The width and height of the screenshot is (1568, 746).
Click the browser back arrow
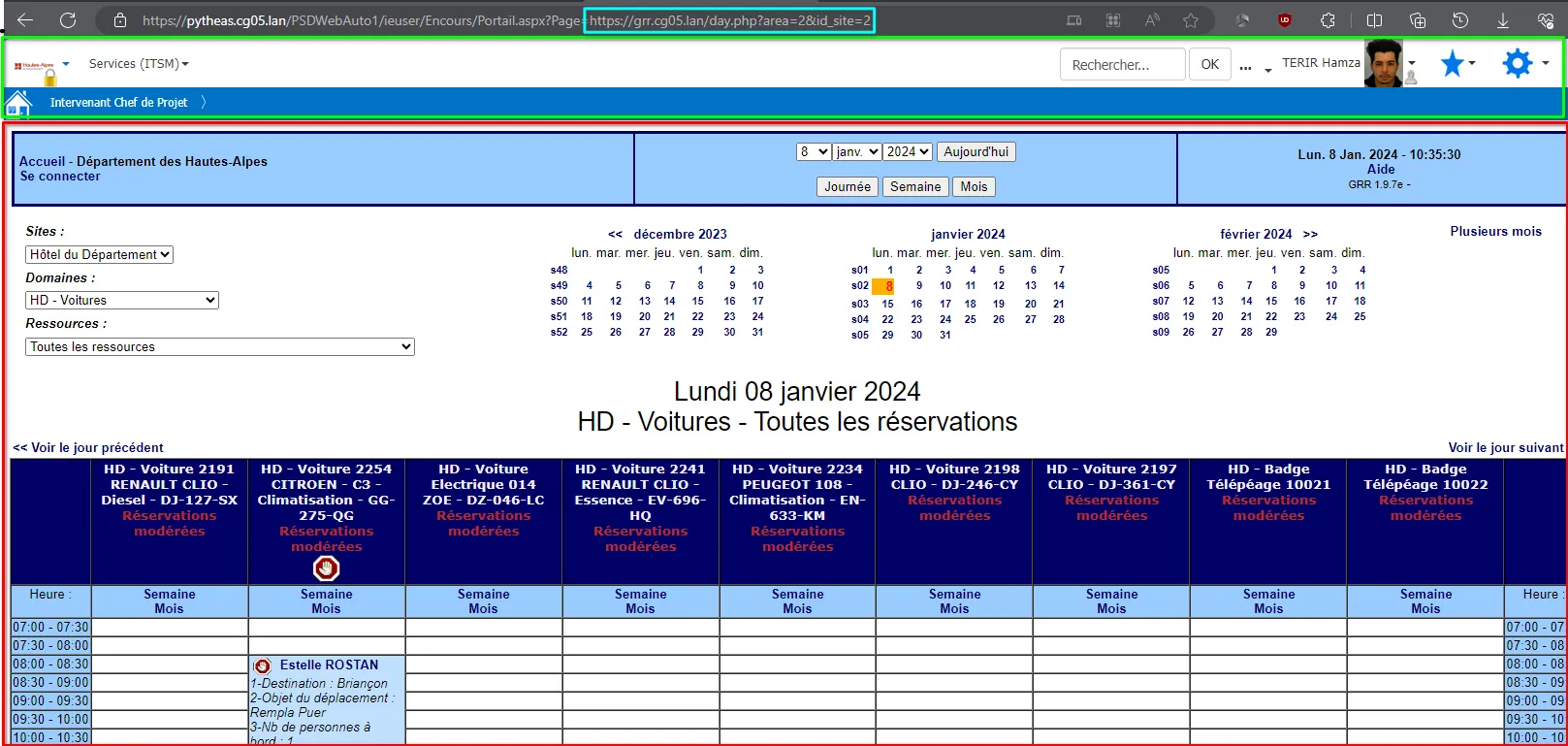25,20
